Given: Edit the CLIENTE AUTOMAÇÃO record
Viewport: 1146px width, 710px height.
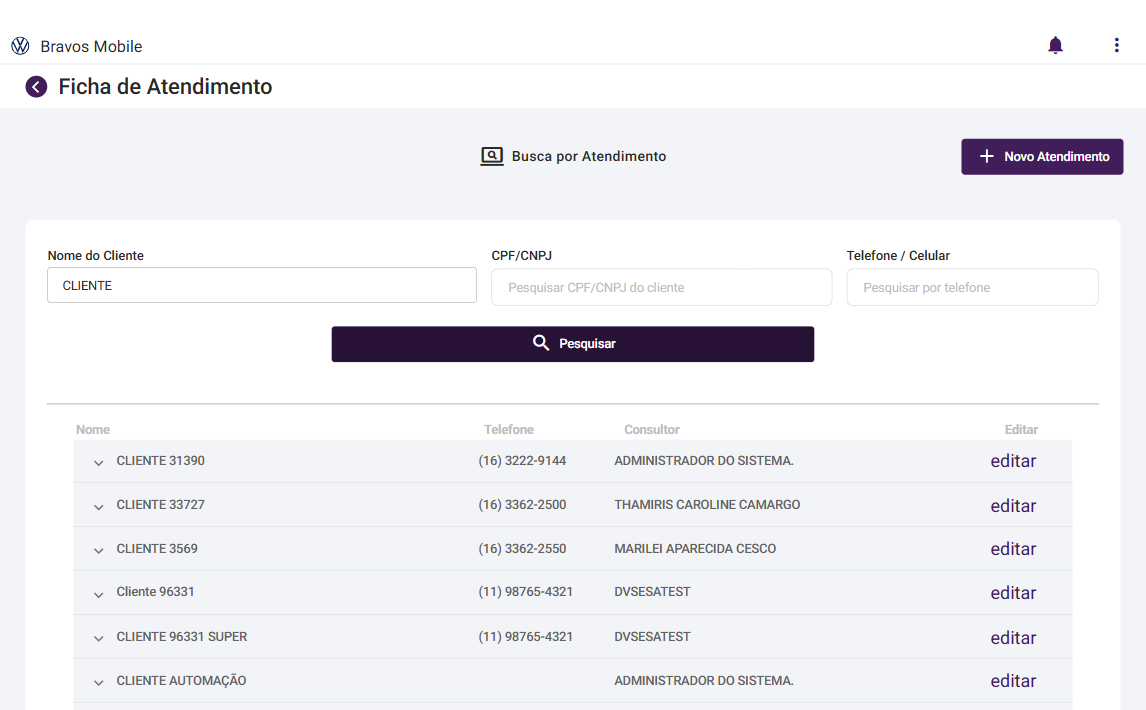Looking at the screenshot, I should (1013, 681).
